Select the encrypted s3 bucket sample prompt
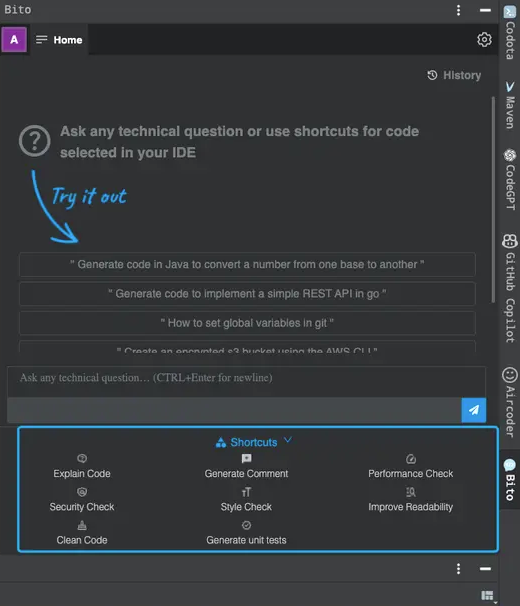 247,347
